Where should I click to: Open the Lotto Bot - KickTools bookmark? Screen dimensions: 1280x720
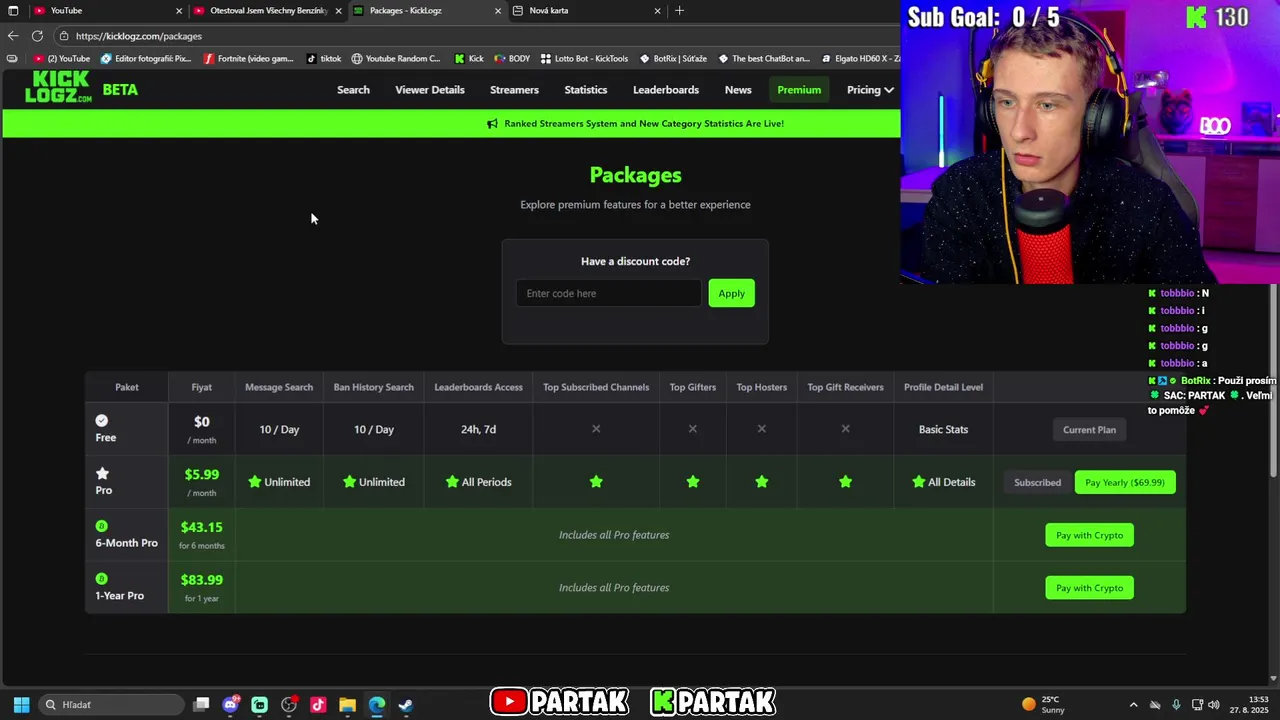pos(584,59)
